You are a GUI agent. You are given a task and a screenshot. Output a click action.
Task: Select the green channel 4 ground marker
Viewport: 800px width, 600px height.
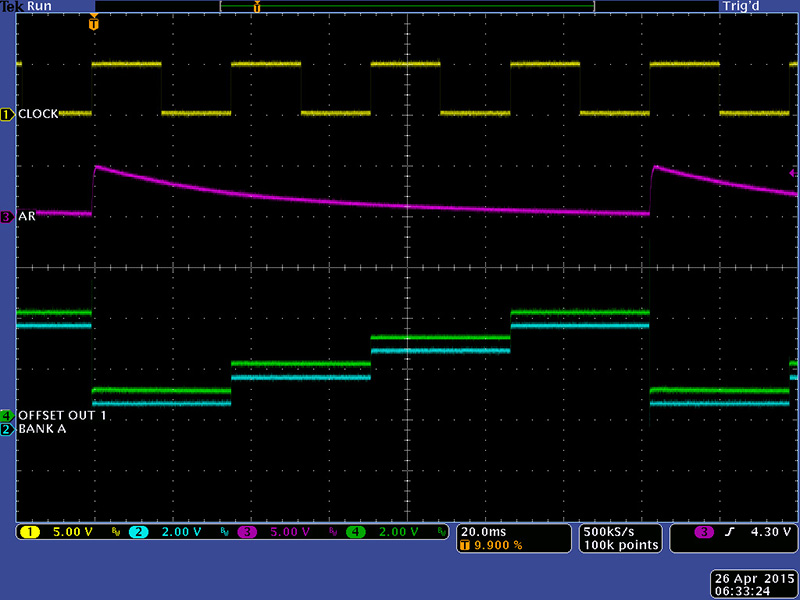(x=7, y=415)
